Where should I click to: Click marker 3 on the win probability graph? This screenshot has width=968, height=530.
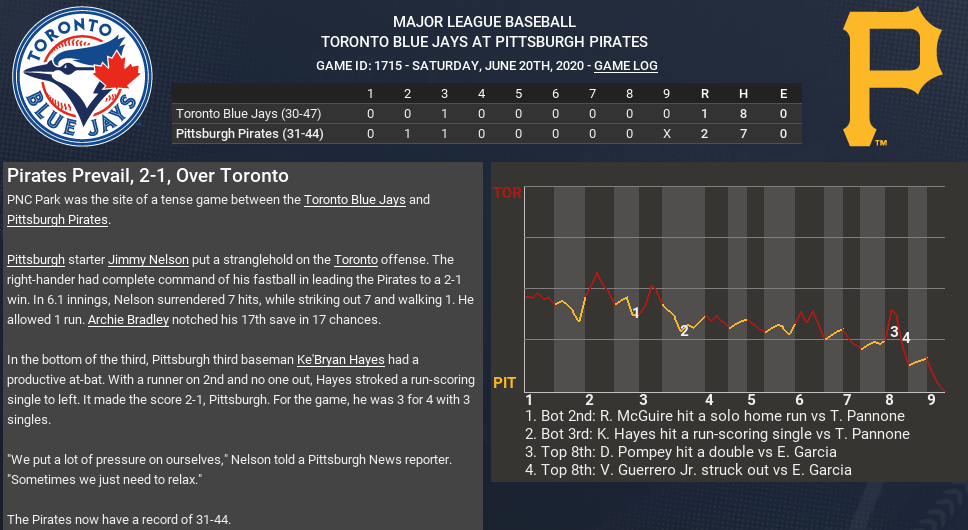pyautogui.click(x=894, y=331)
